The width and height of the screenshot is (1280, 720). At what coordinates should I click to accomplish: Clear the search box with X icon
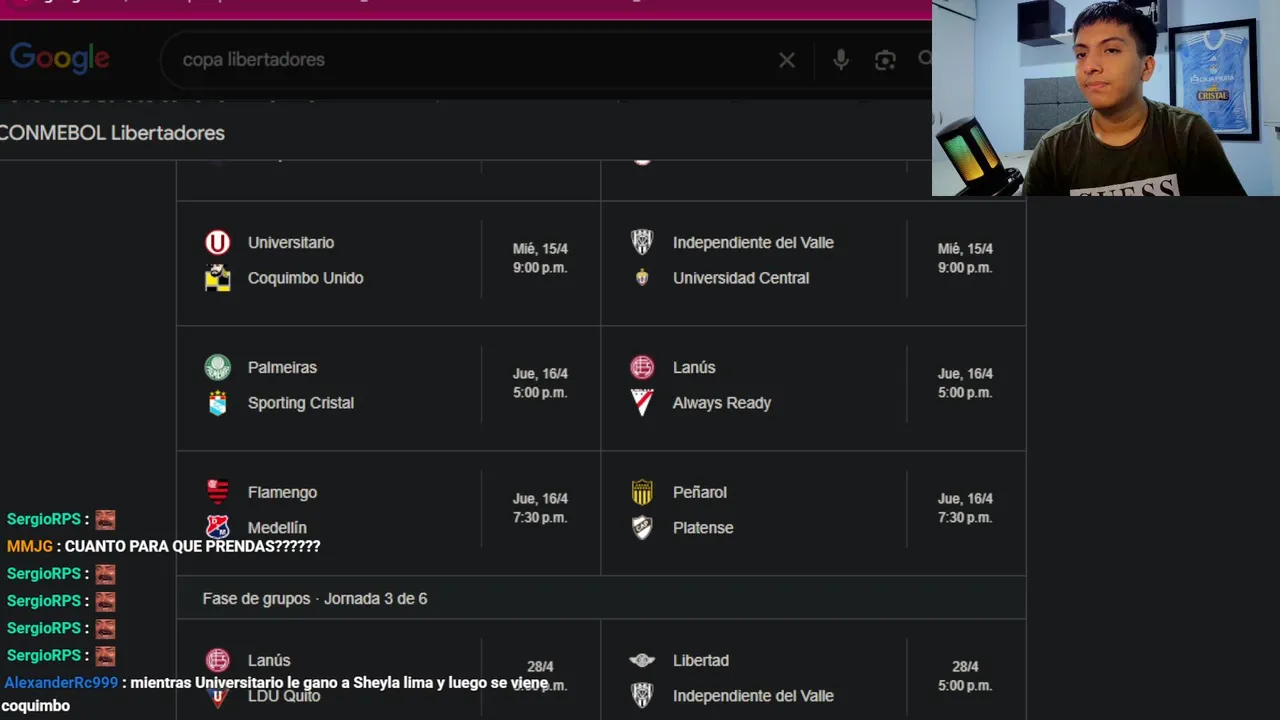pyautogui.click(x=787, y=60)
